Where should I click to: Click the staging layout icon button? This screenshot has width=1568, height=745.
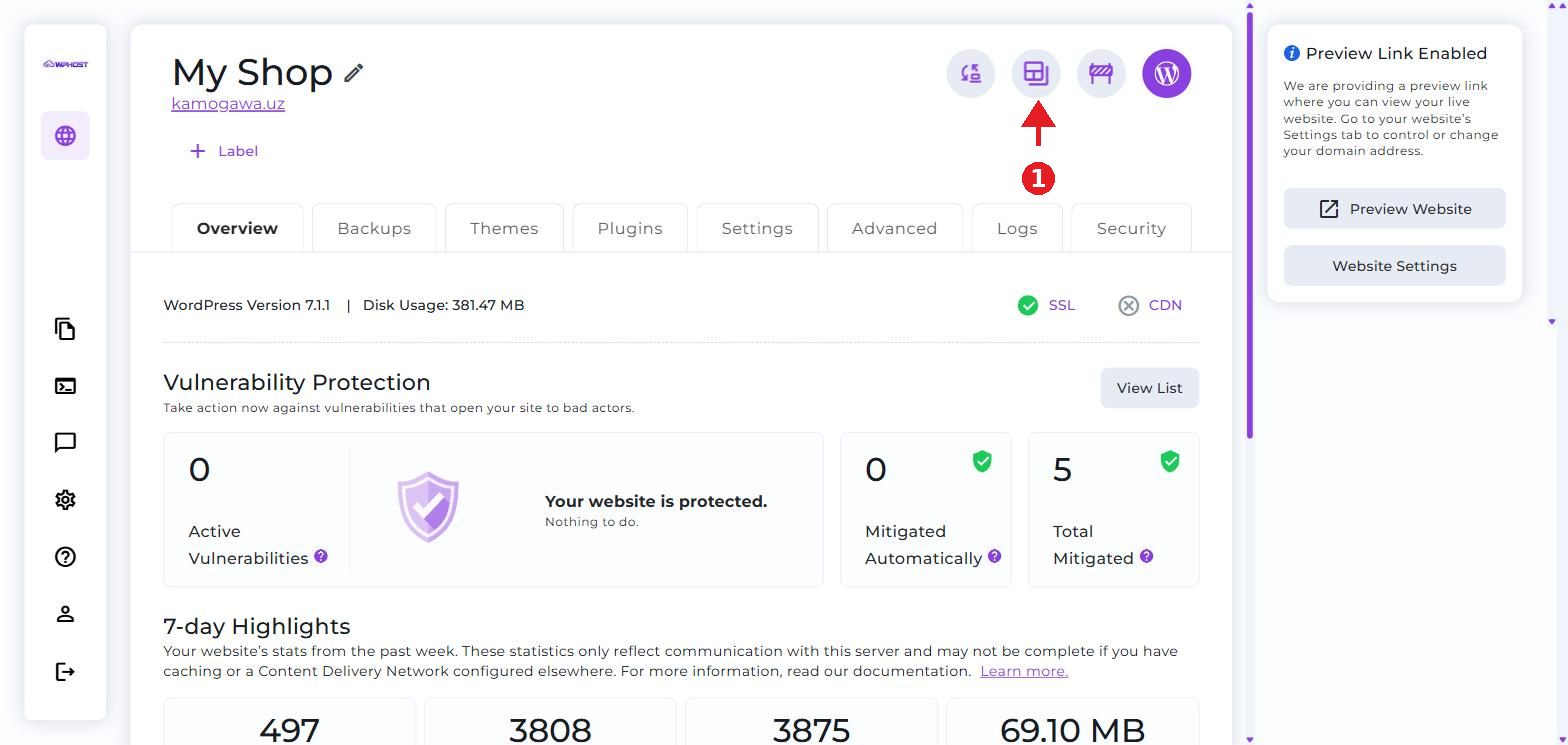[x=1036, y=73]
